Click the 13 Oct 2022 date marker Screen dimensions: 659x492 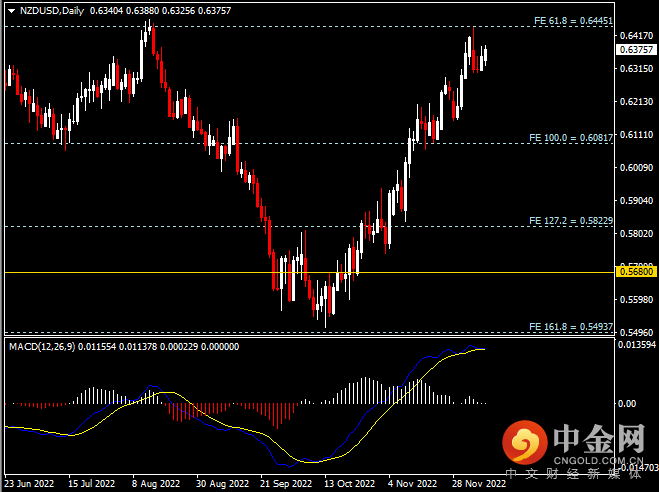point(351,481)
